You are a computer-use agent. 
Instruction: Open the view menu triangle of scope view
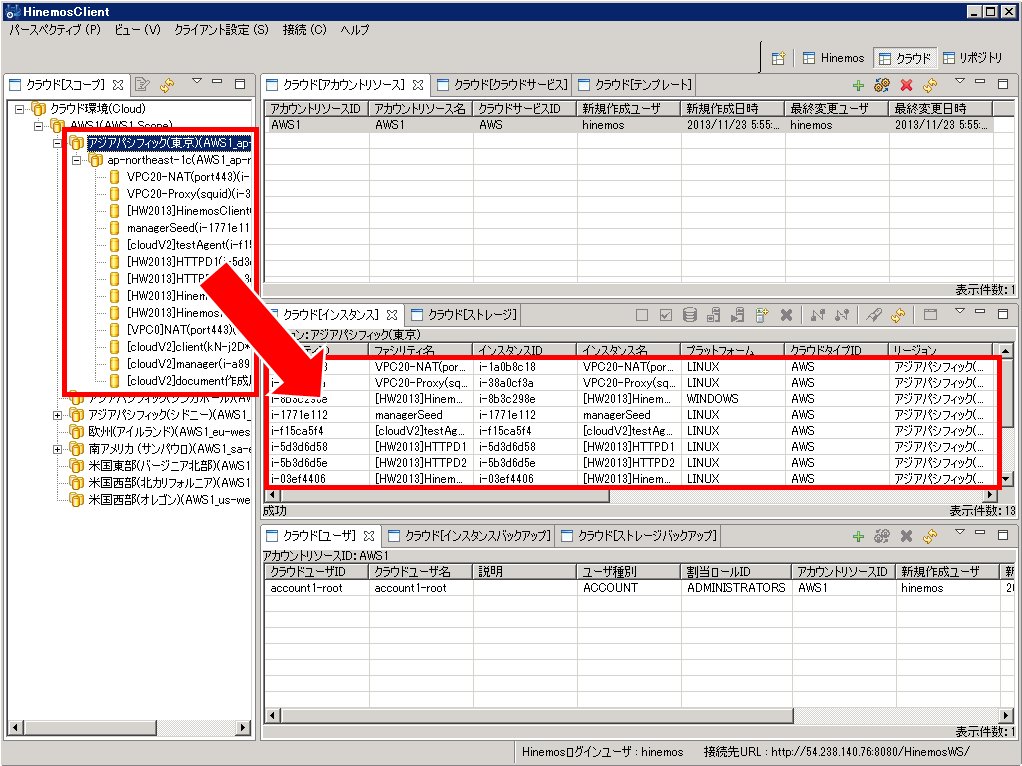pos(196,81)
